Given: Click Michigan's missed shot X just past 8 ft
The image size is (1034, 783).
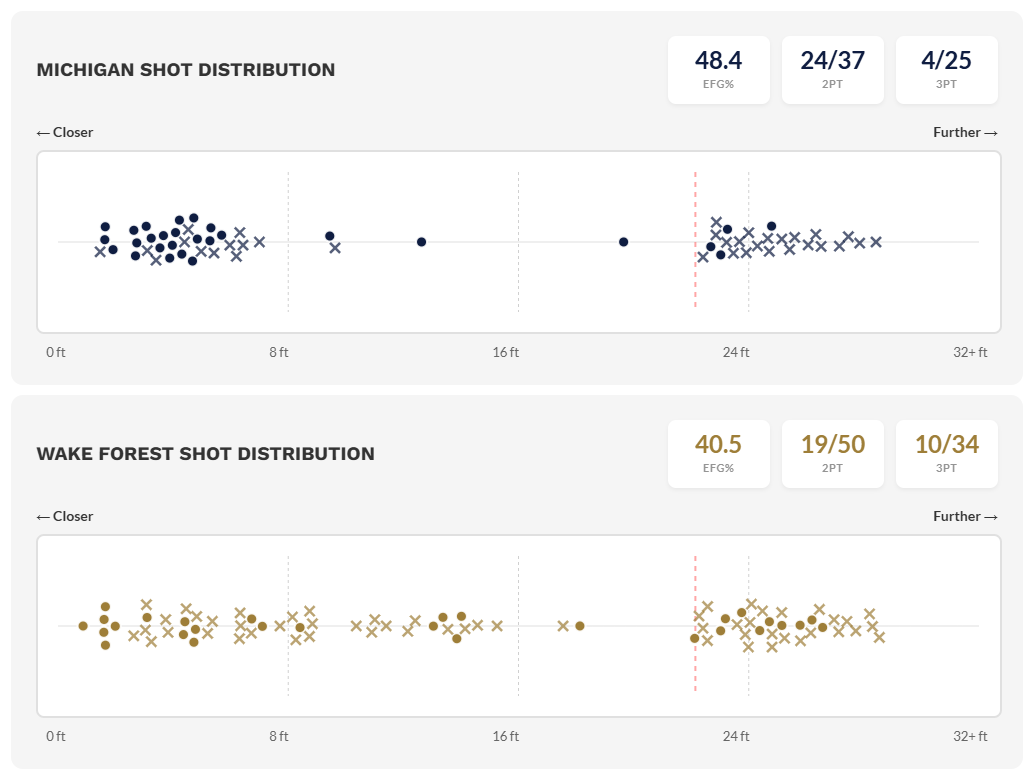Looking at the screenshot, I should 335,248.
